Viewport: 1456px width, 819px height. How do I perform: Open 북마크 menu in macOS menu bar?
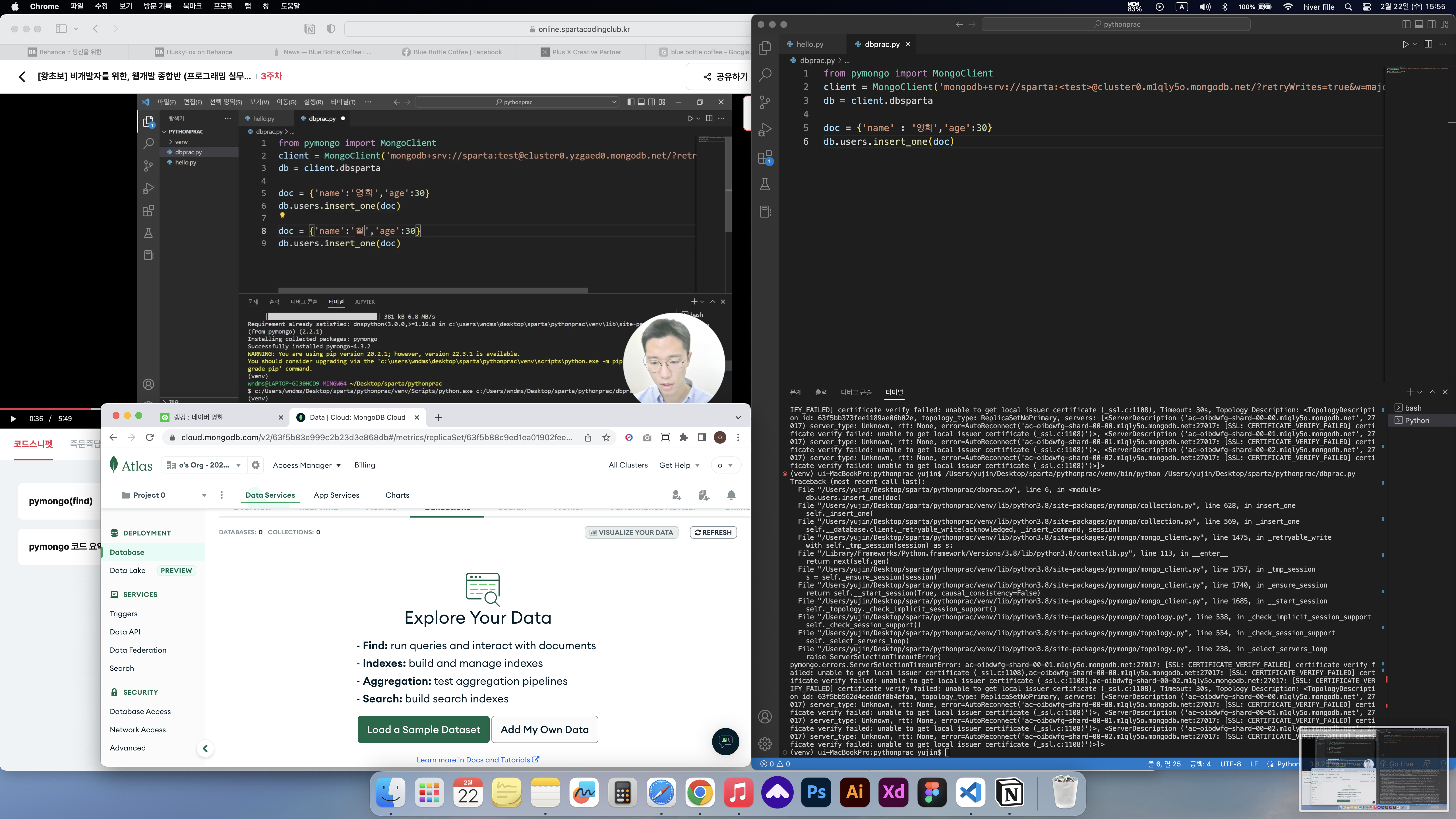click(x=192, y=6)
